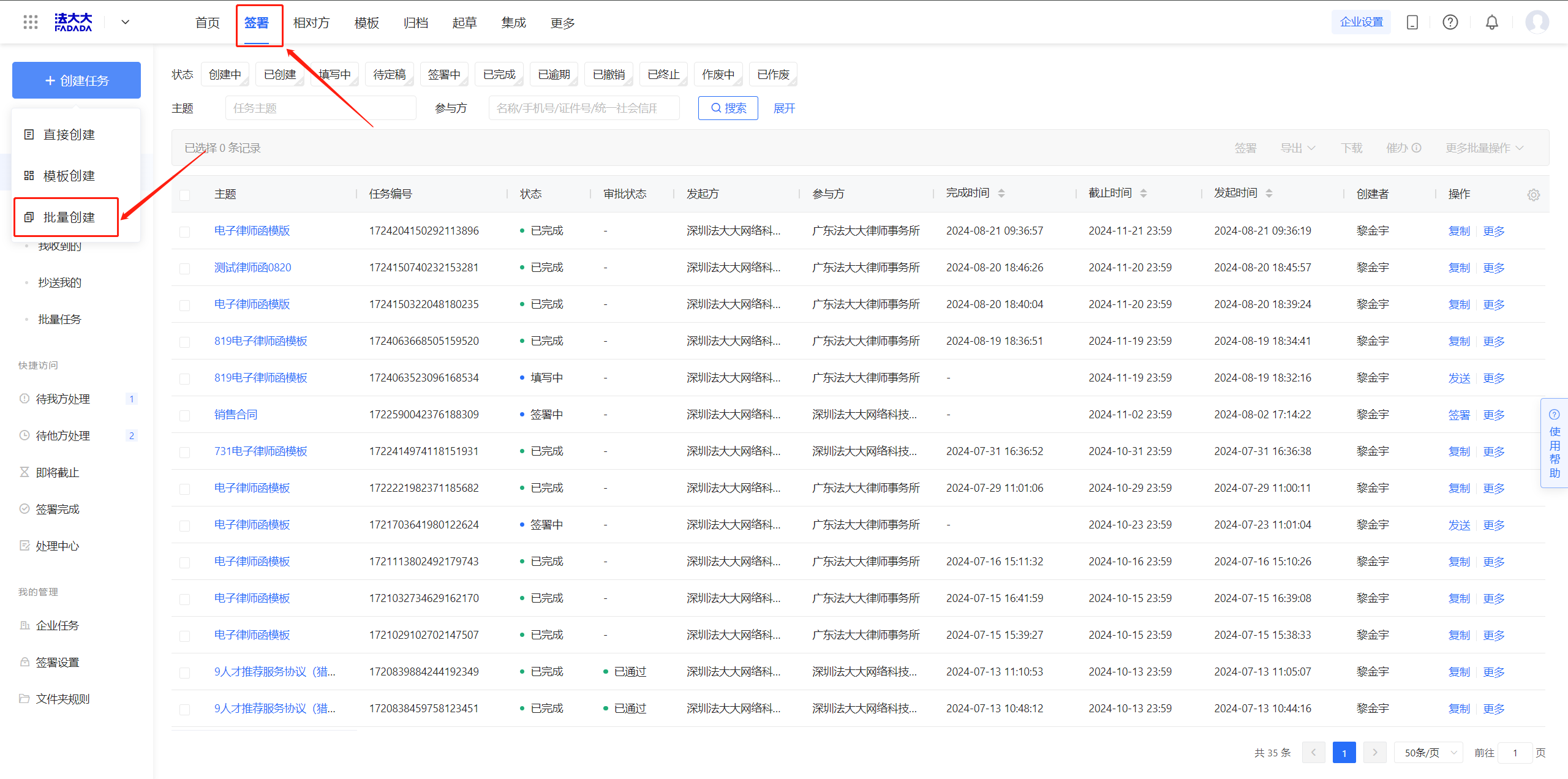The width and height of the screenshot is (1568, 779).
Task: Sort by 完成时间 column arrows
Action: click(x=1001, y=194)
